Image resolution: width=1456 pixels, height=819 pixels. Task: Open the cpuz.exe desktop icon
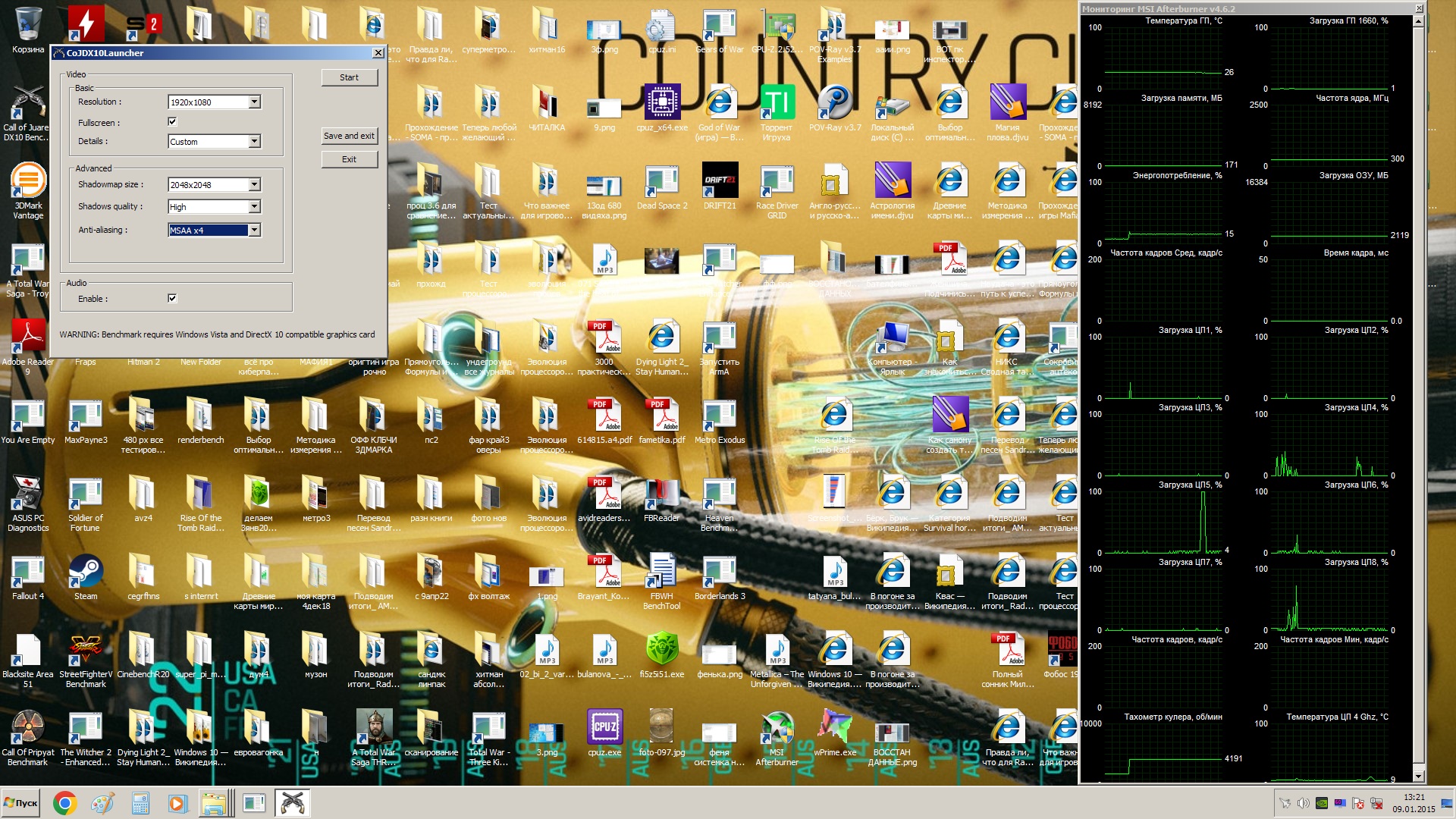[604, 728]
